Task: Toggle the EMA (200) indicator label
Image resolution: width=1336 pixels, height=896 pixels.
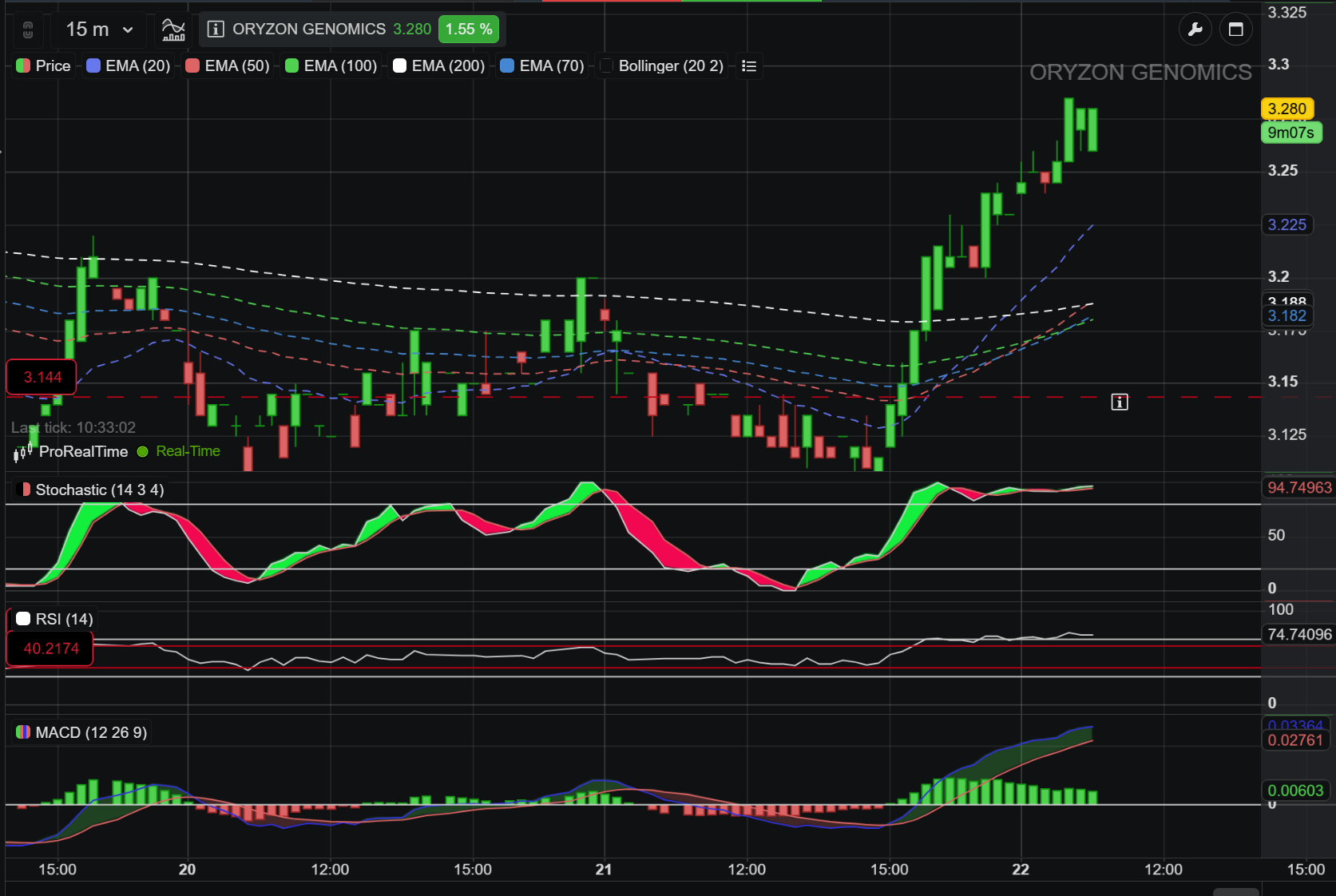Action: [x=439, y=65]
